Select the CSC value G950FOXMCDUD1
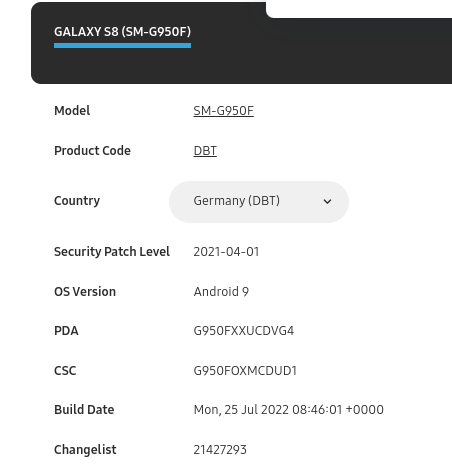This screenshot has width=452, height=466. pyautogui.click(x=245, y=371)
